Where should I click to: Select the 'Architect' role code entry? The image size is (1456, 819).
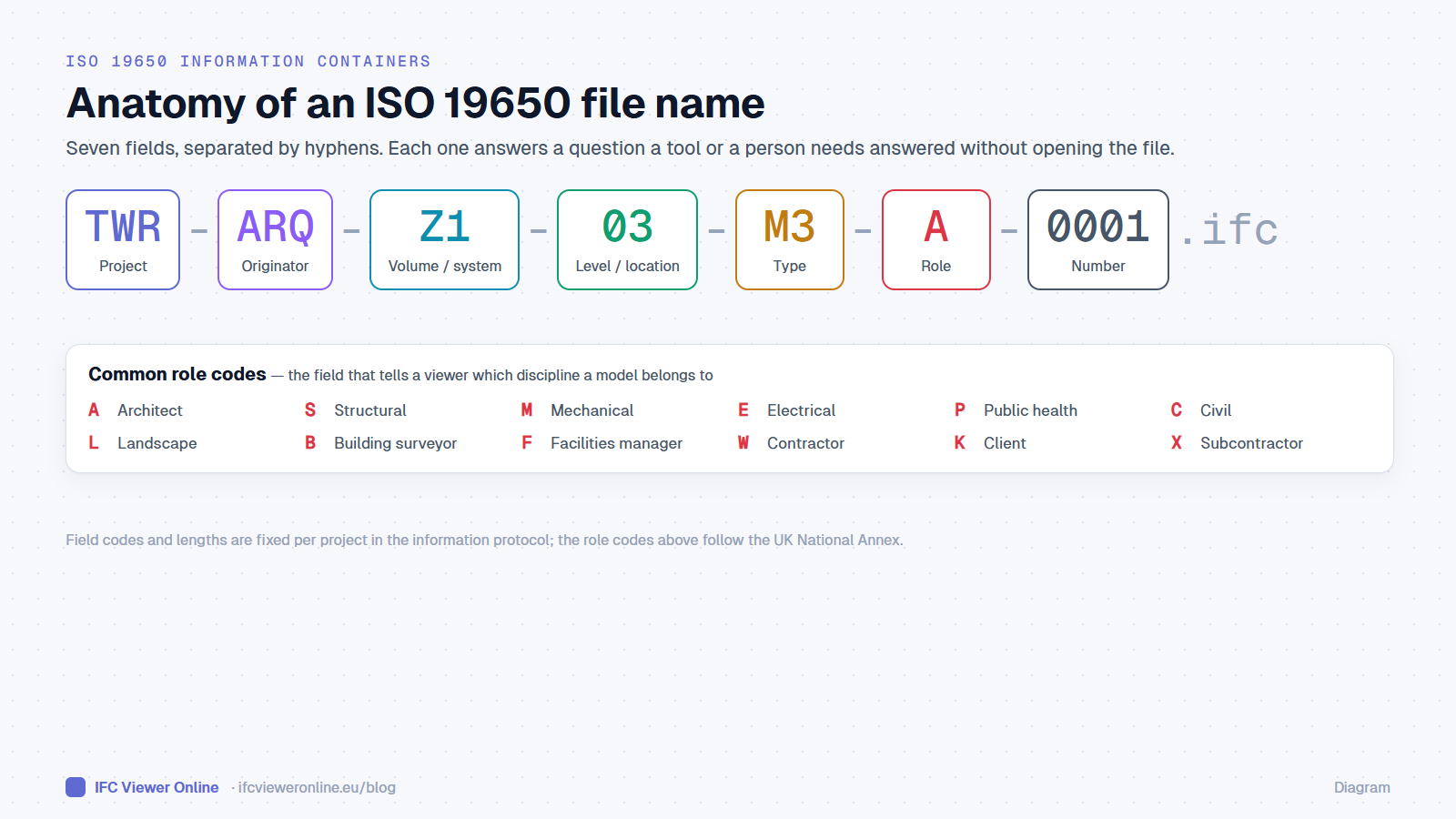click(136, 410)
